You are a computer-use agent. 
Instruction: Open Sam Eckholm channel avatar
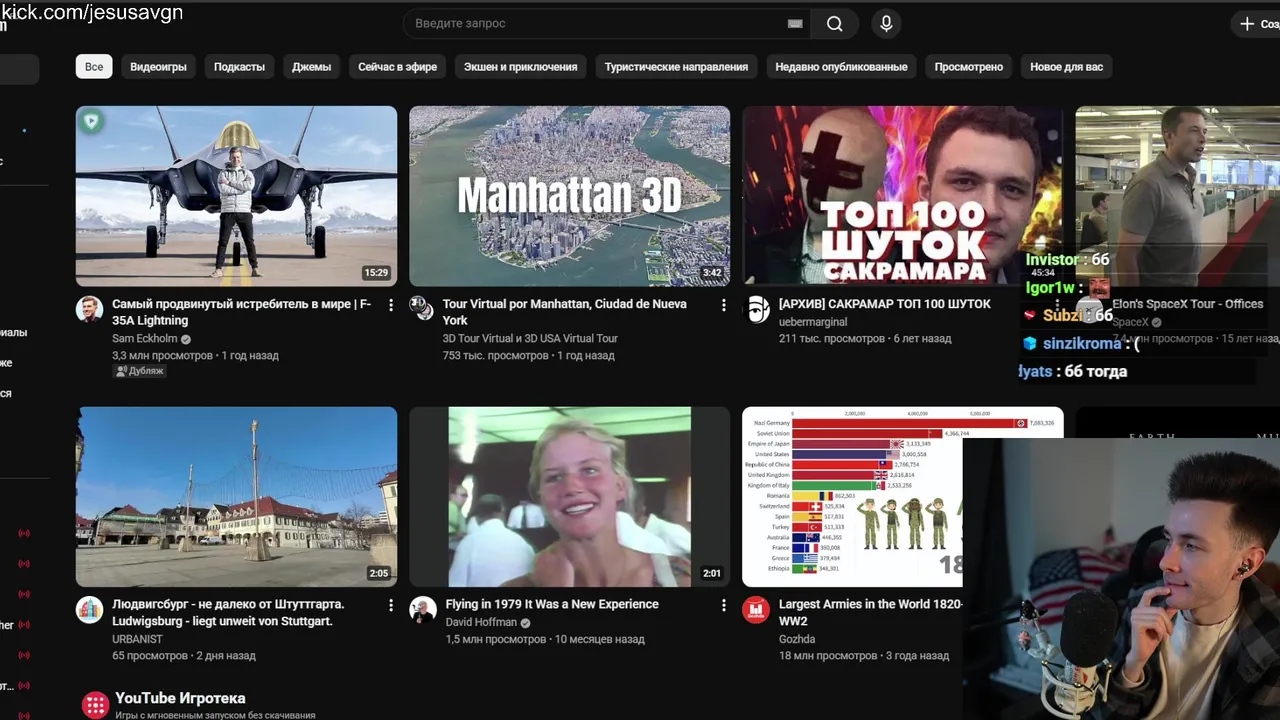pyautogui.click(x=90, y=309)
